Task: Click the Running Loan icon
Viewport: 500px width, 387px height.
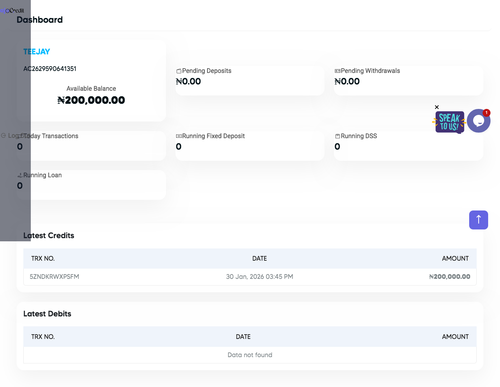Action: coord(20,175)
